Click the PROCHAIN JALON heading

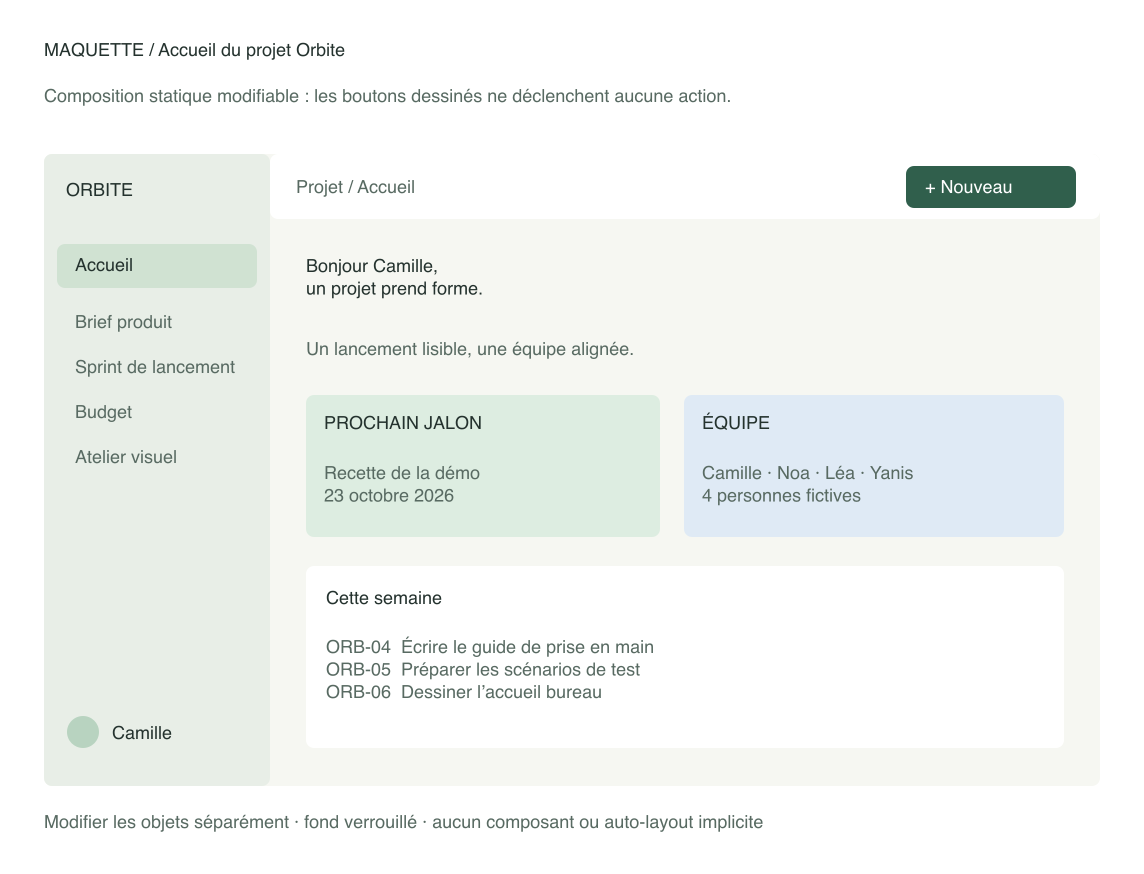tap(403, 422)
